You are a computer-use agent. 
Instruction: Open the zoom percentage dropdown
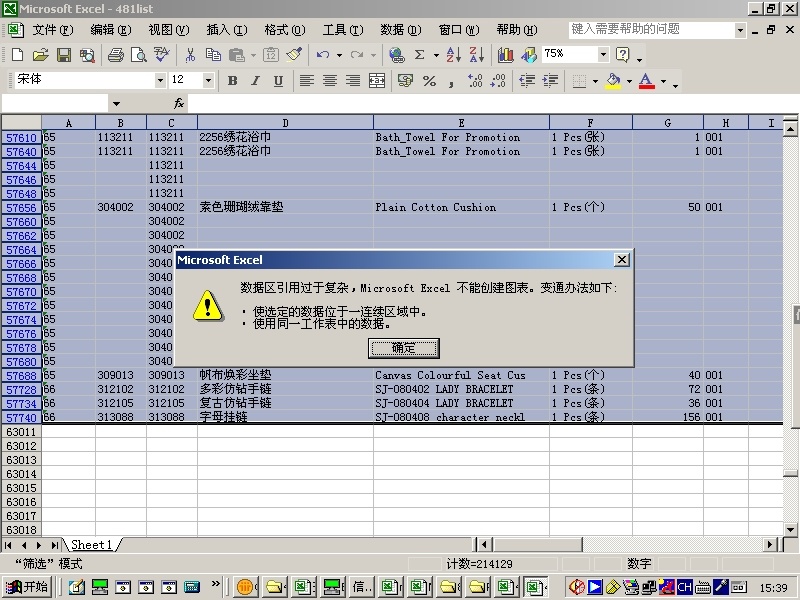tap(603, 54)
